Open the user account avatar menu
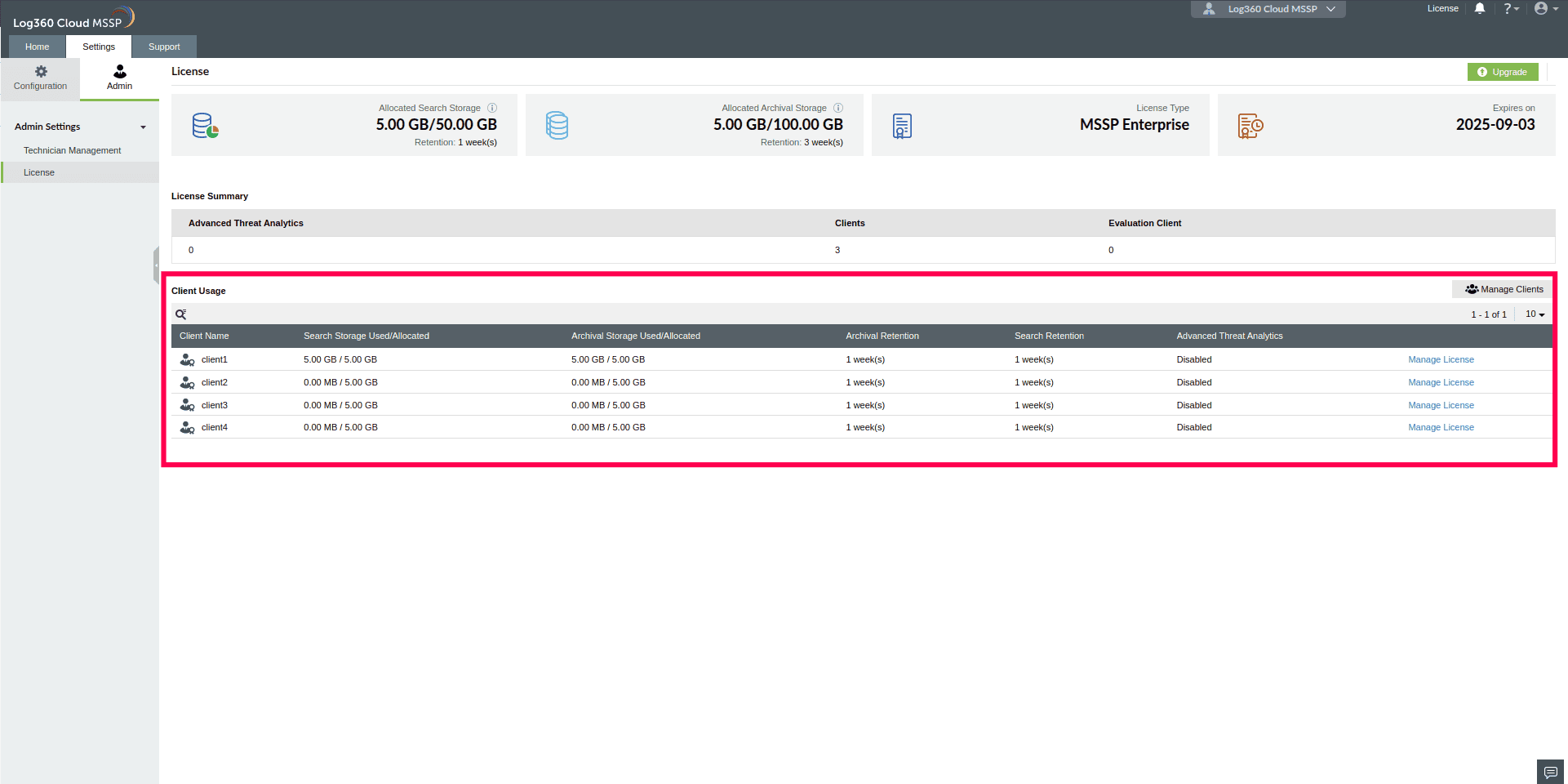Viewport: 1568px width, 784px height. 1546,8
